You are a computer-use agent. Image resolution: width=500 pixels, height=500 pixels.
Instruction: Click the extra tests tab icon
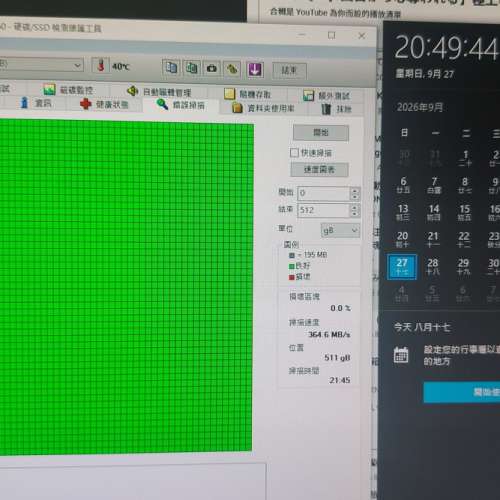click(x=308, y=95)
